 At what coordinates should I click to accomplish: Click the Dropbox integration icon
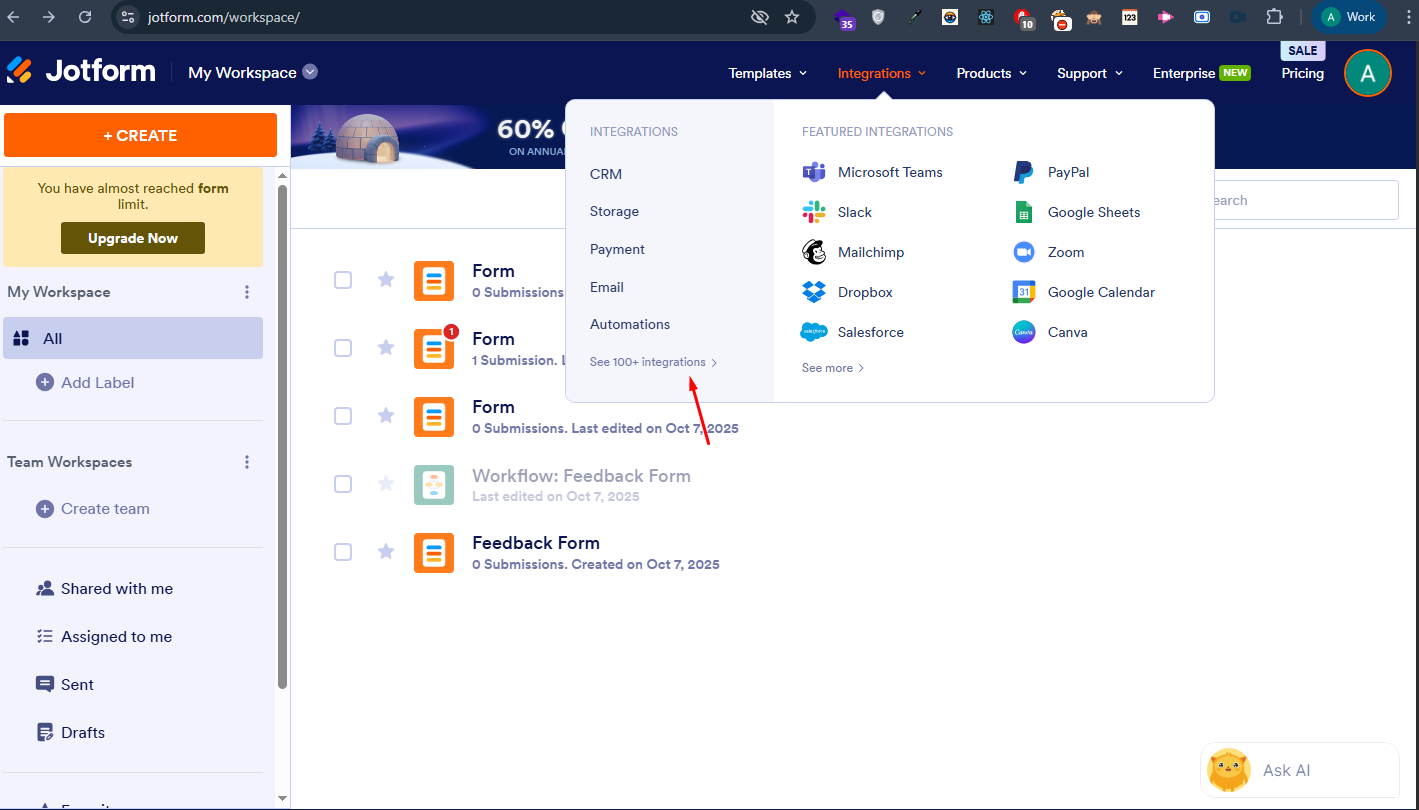point(814,292)
